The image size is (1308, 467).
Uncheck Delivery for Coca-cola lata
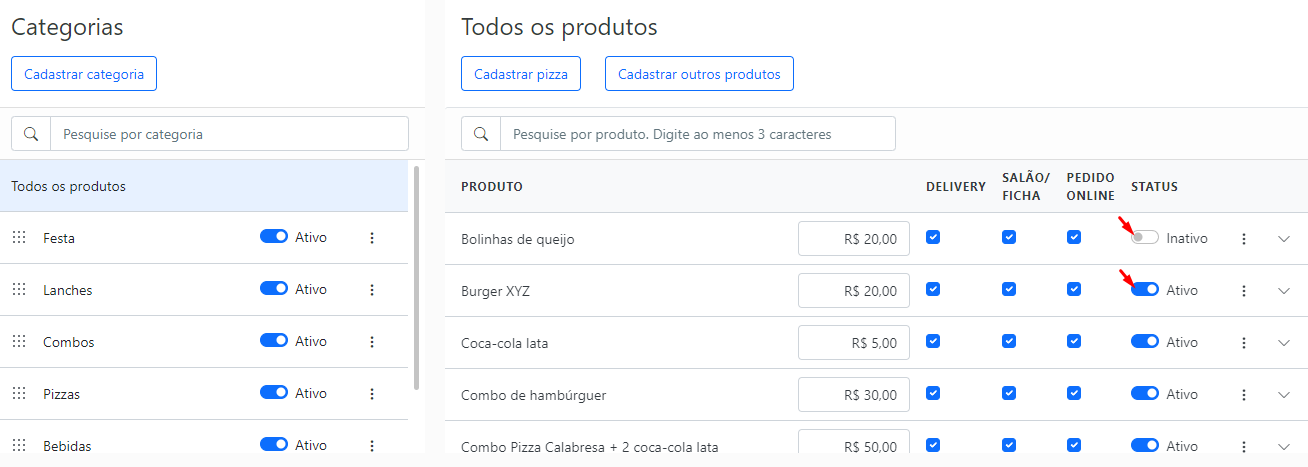[933, 341]
